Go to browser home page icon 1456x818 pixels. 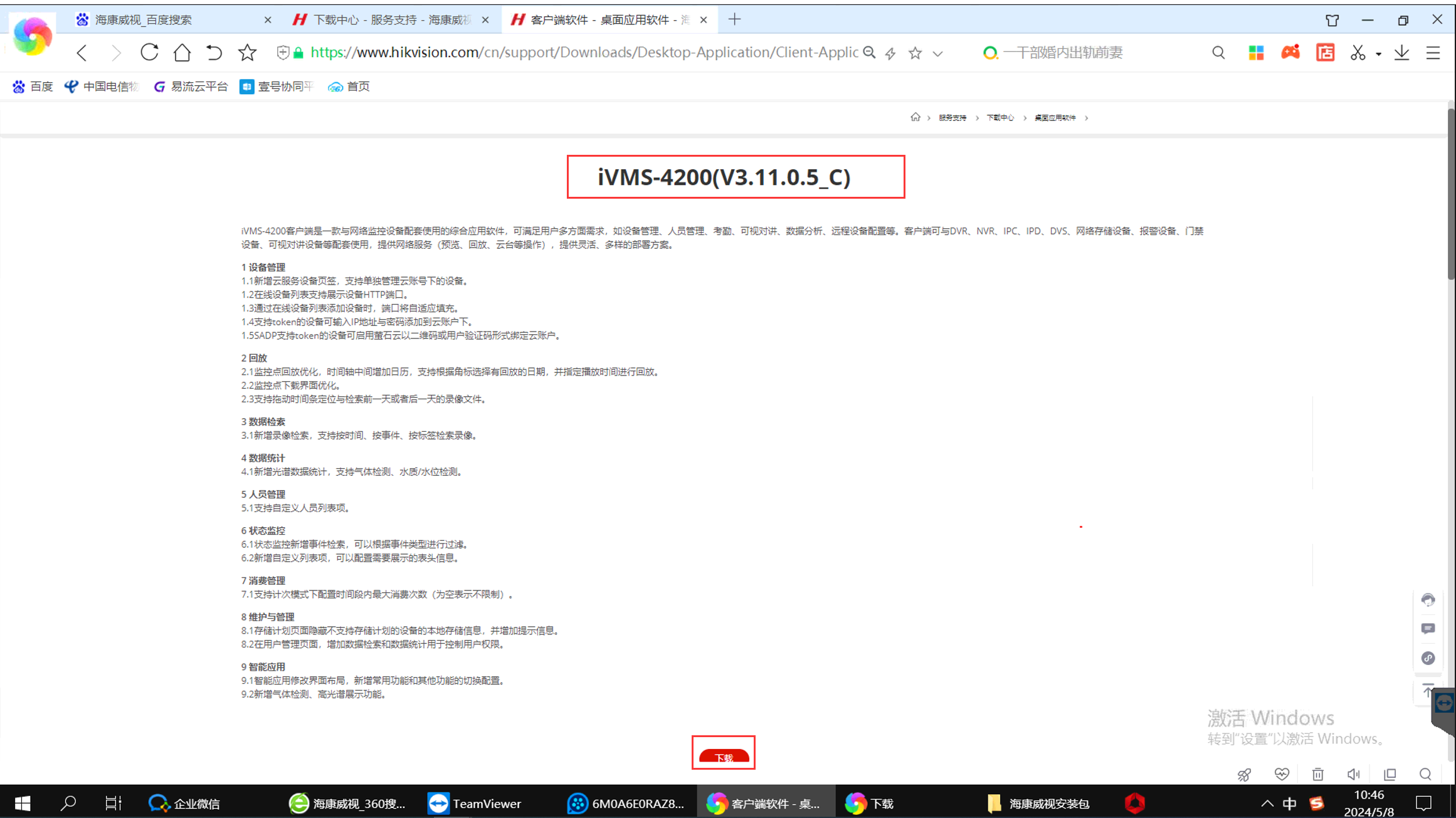pos(182,53)
